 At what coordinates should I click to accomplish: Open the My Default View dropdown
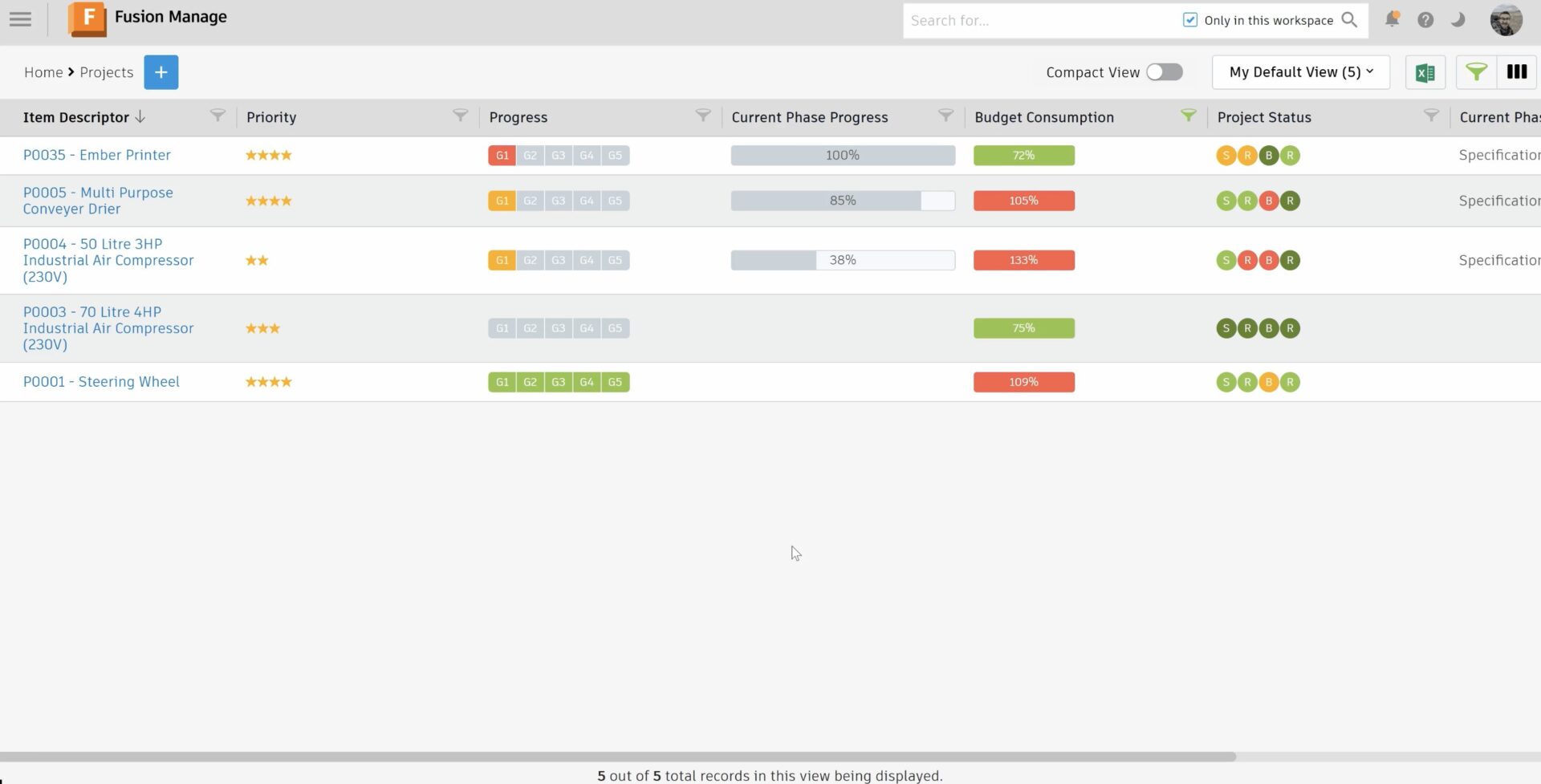(x=1300, y=71)
